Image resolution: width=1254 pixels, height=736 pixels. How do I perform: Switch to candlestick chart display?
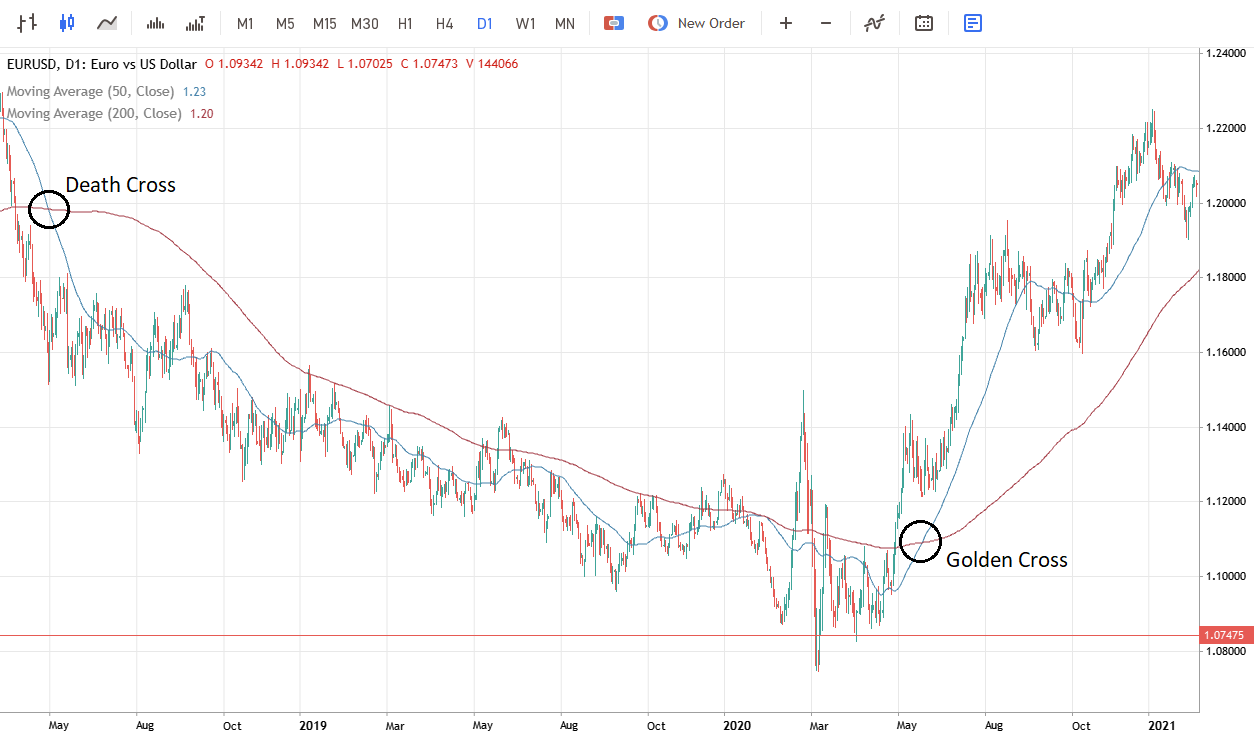pyautogui.click(x=68, y=22)
